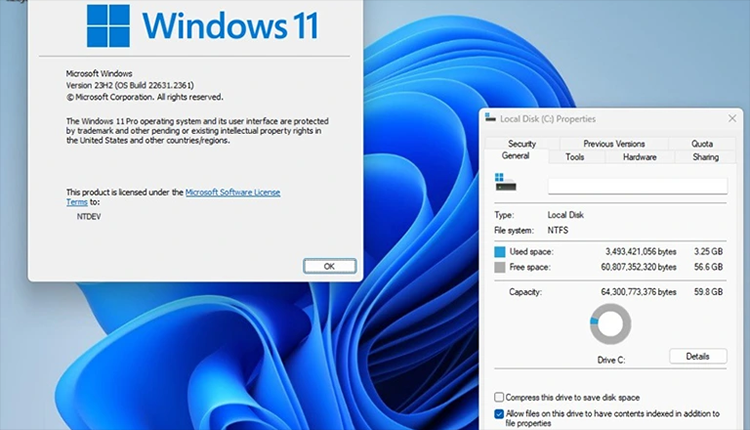Screen dimensions: 750x430
Task: Select the Quota tab
Action: click(x=702, y=144)
